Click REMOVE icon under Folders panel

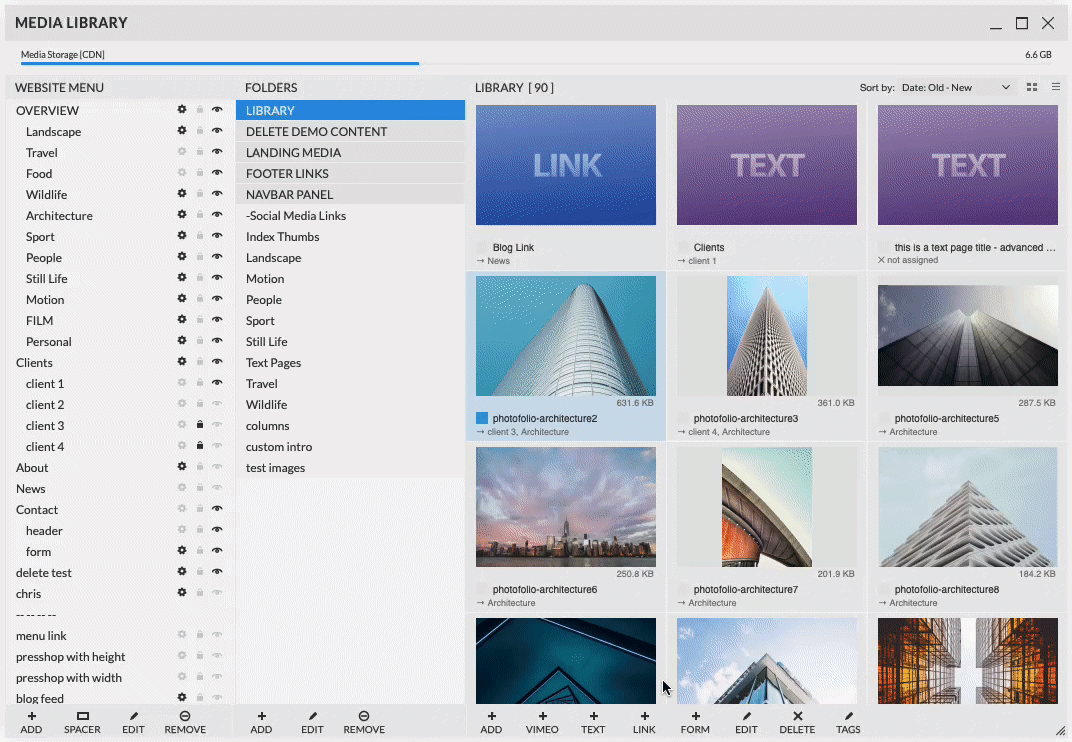pos(364,717)
